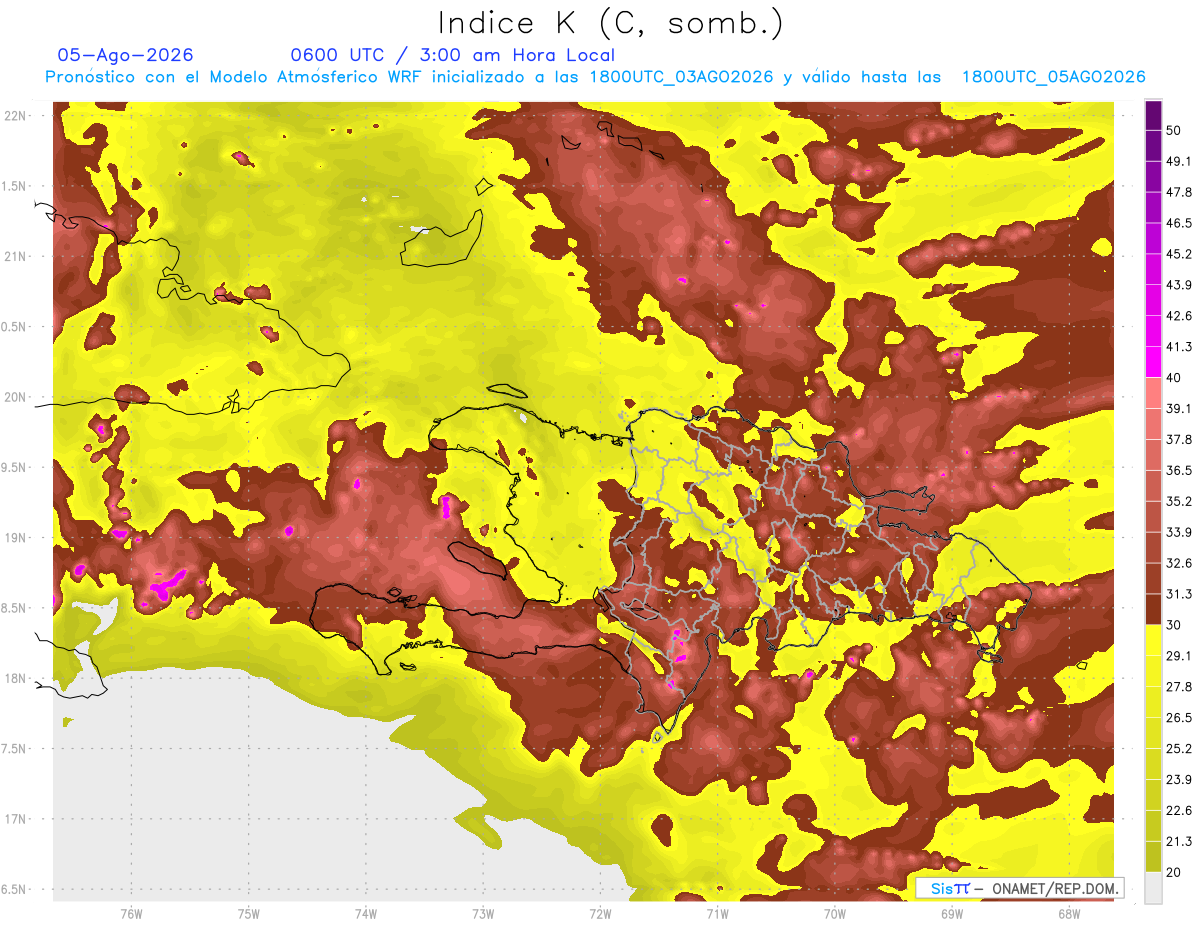
Task: Click the colorbar value "32.6"
Action: 1178,563
